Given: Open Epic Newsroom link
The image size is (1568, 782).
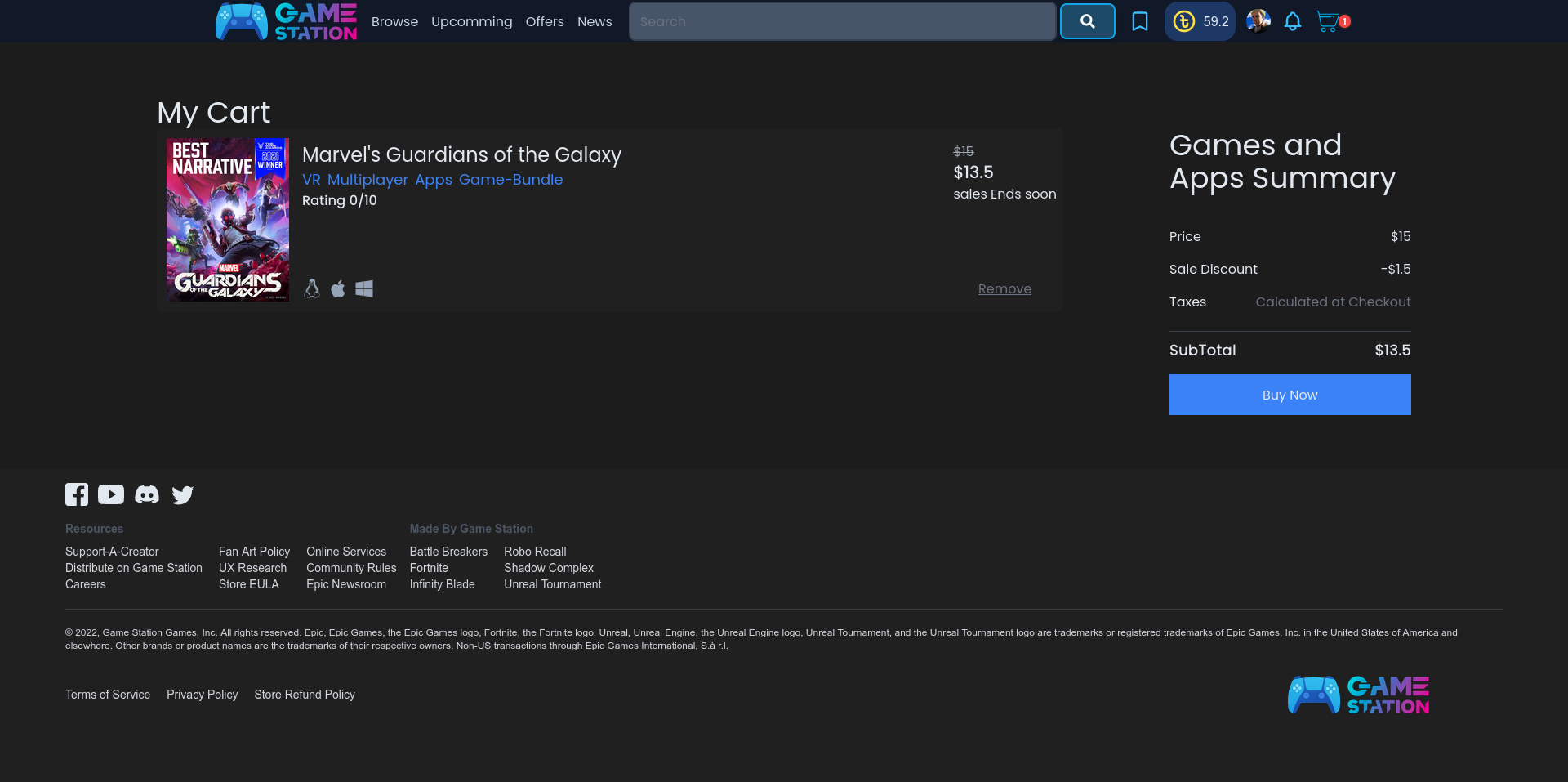Looking at the screenshot, I should click(346, 584).
